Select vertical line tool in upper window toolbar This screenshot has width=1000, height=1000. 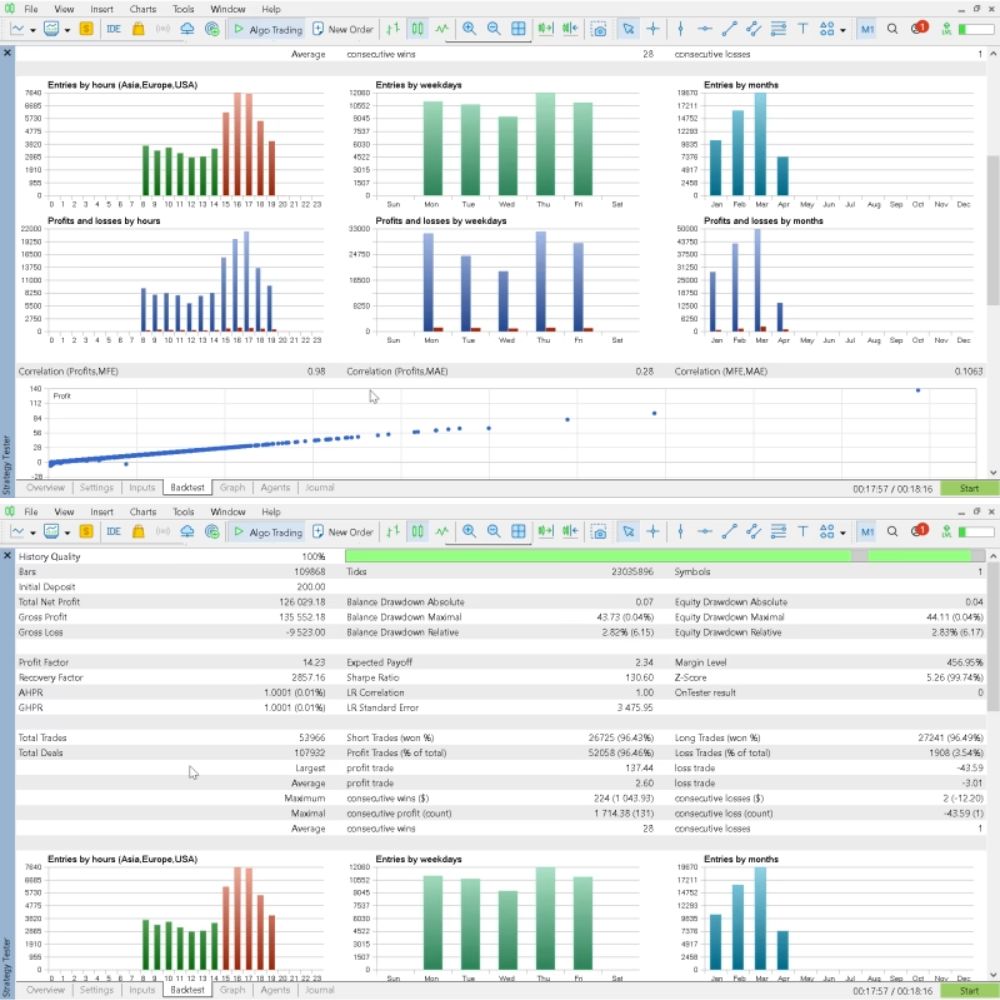pyautogui.click(x=680, y=29)
